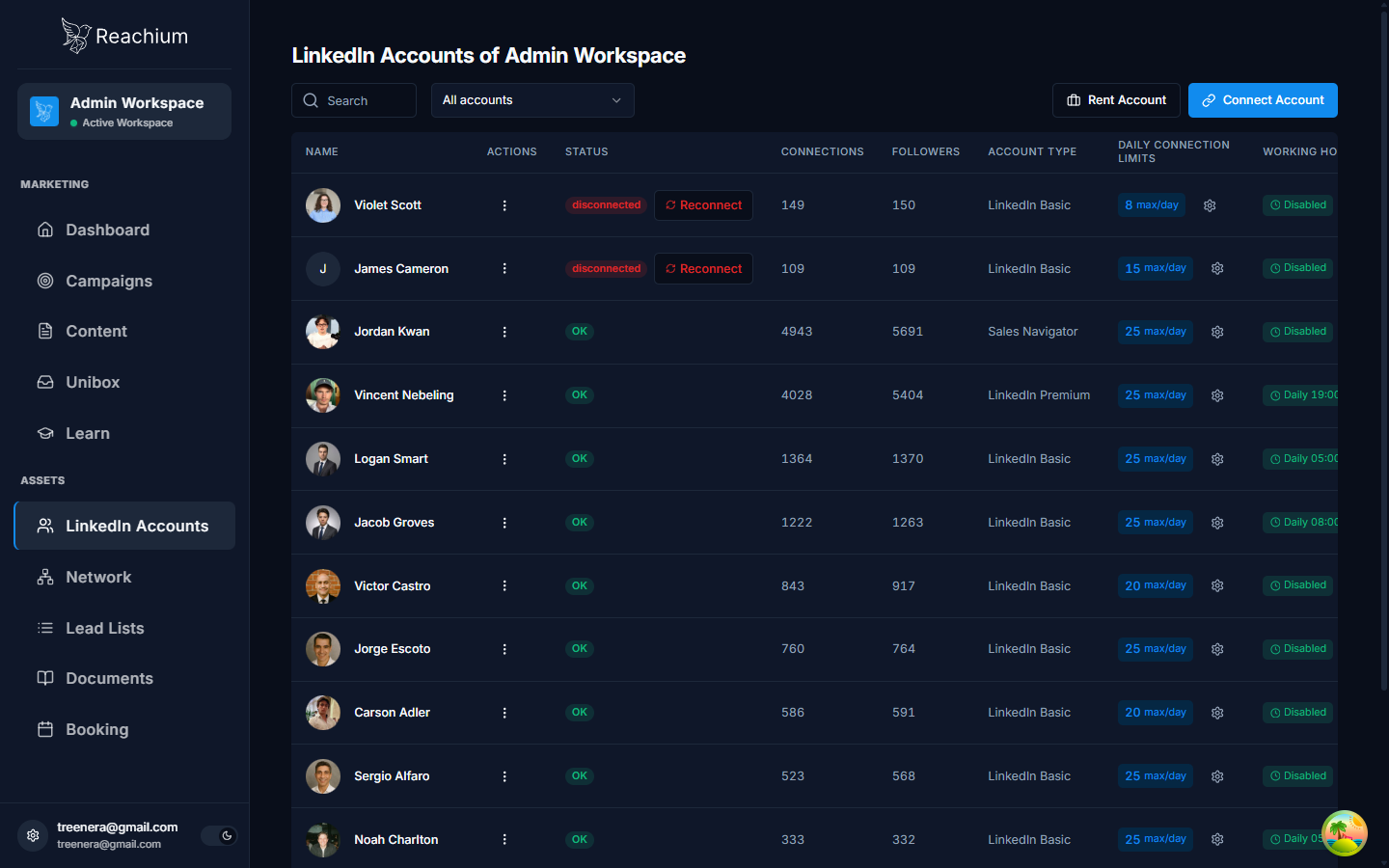The height and width of the screenshot is (868, 1389).
Task: Click Violet Scott's profile avatar
Action: (x=323, y=205)
